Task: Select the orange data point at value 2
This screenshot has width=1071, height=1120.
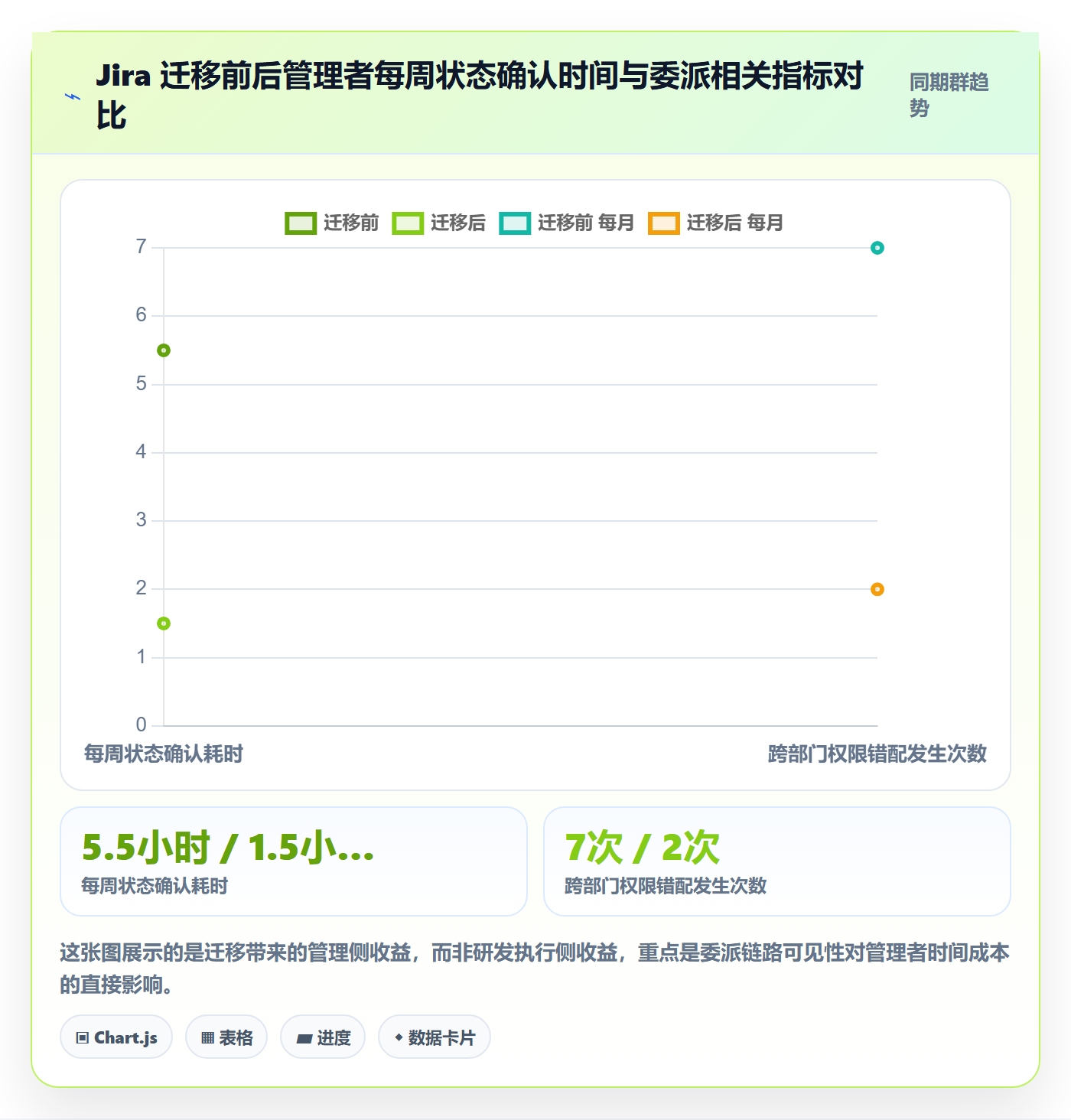Action: pyautogui.click(x=877, y=589)
